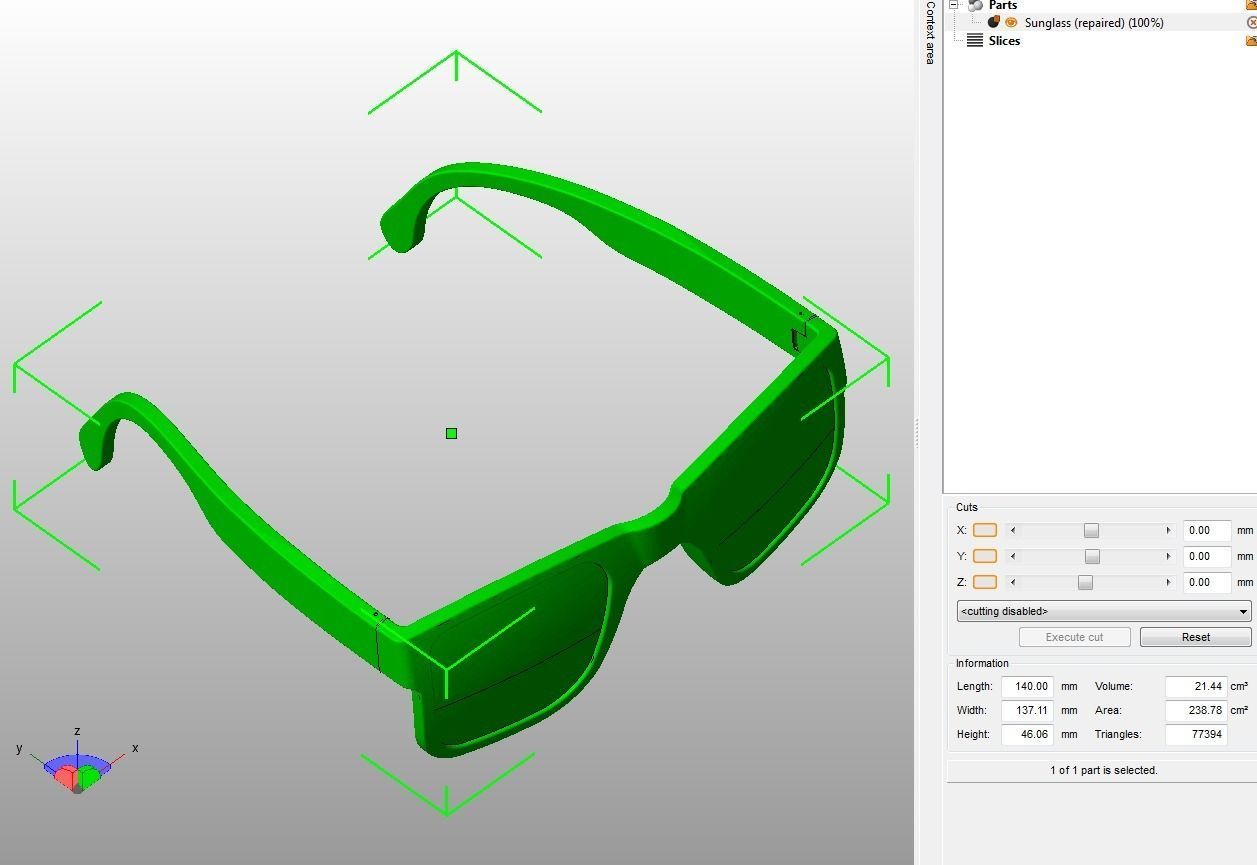Viewport: 1257px width, 865px height.
Task: Decrease Z cut with left arrow
Action: [x=1013, y=582]
